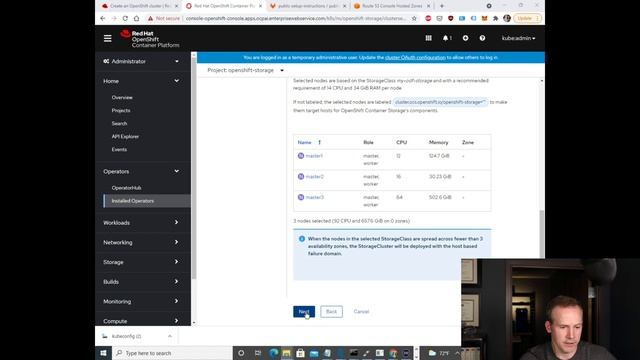Open OperatorHub in sidebar
Image resolution: width=640 pixels, height=360 pixels.
tap(127, 188)
